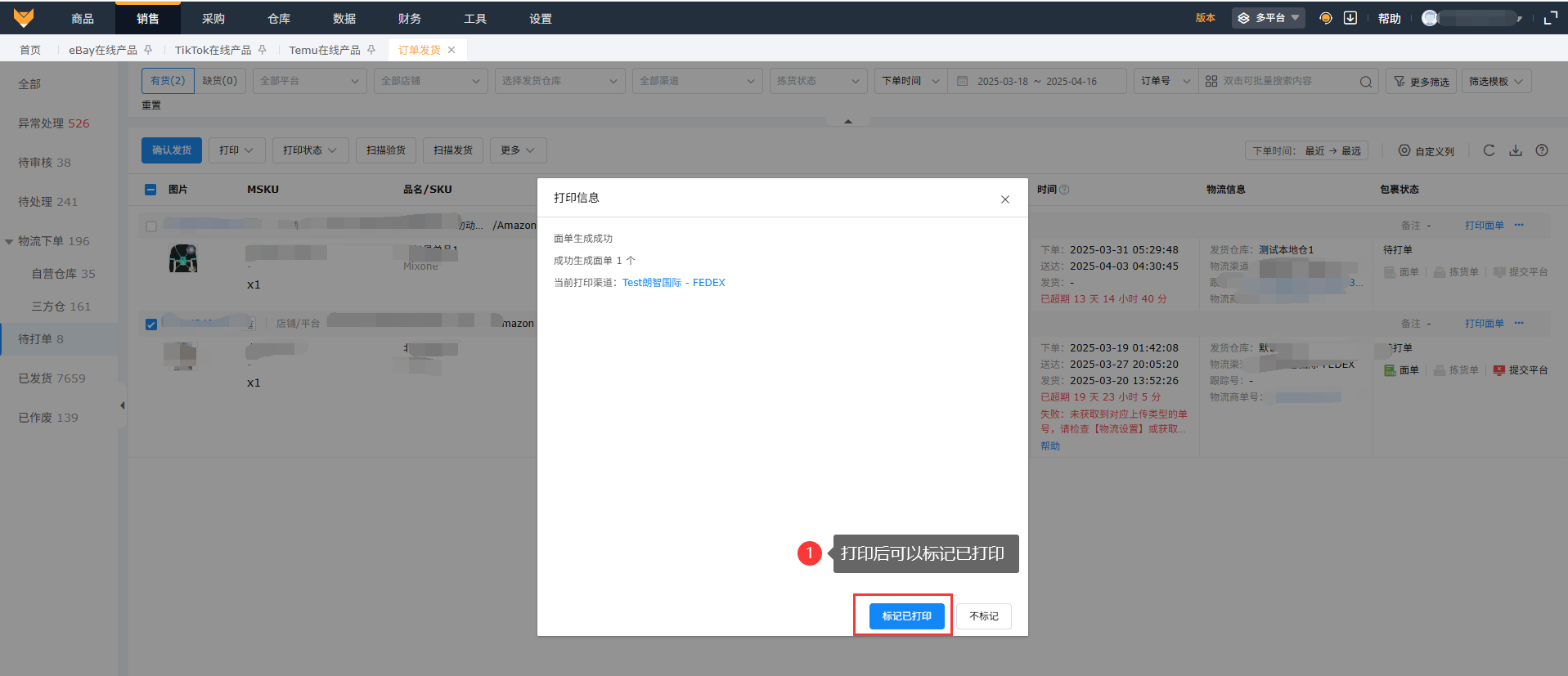Click the 时间 column help icon

pyautogui.click(x=1064, y=190)
